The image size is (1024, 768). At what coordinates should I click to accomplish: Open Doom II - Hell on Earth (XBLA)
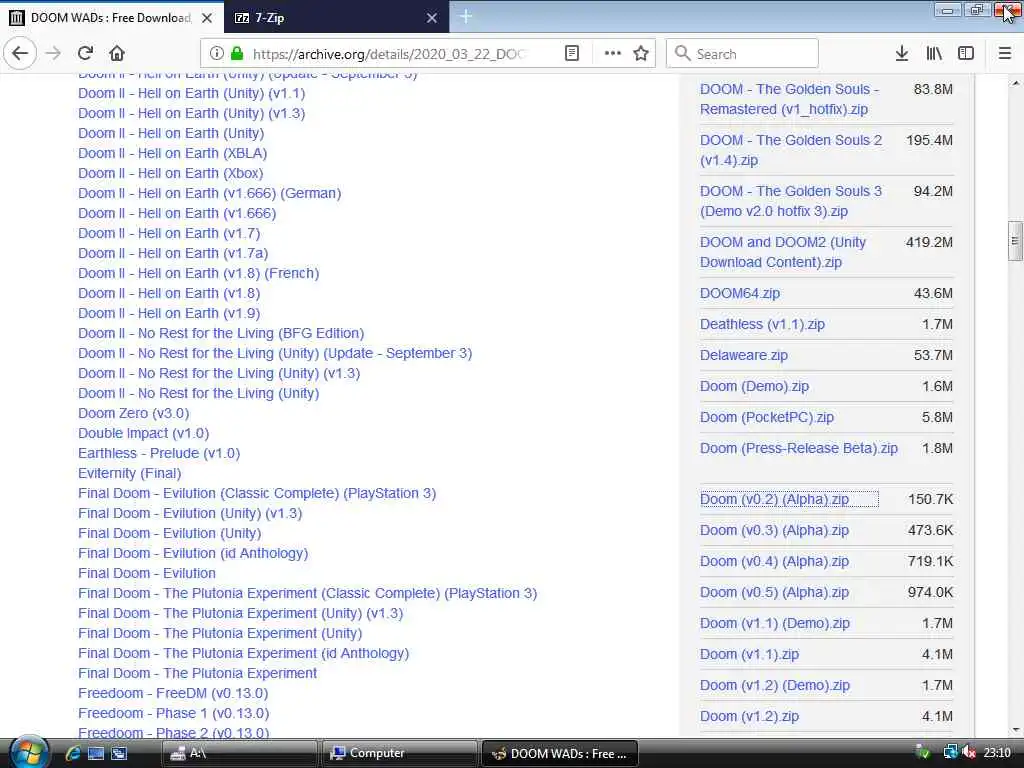click(x=172, y=153)
